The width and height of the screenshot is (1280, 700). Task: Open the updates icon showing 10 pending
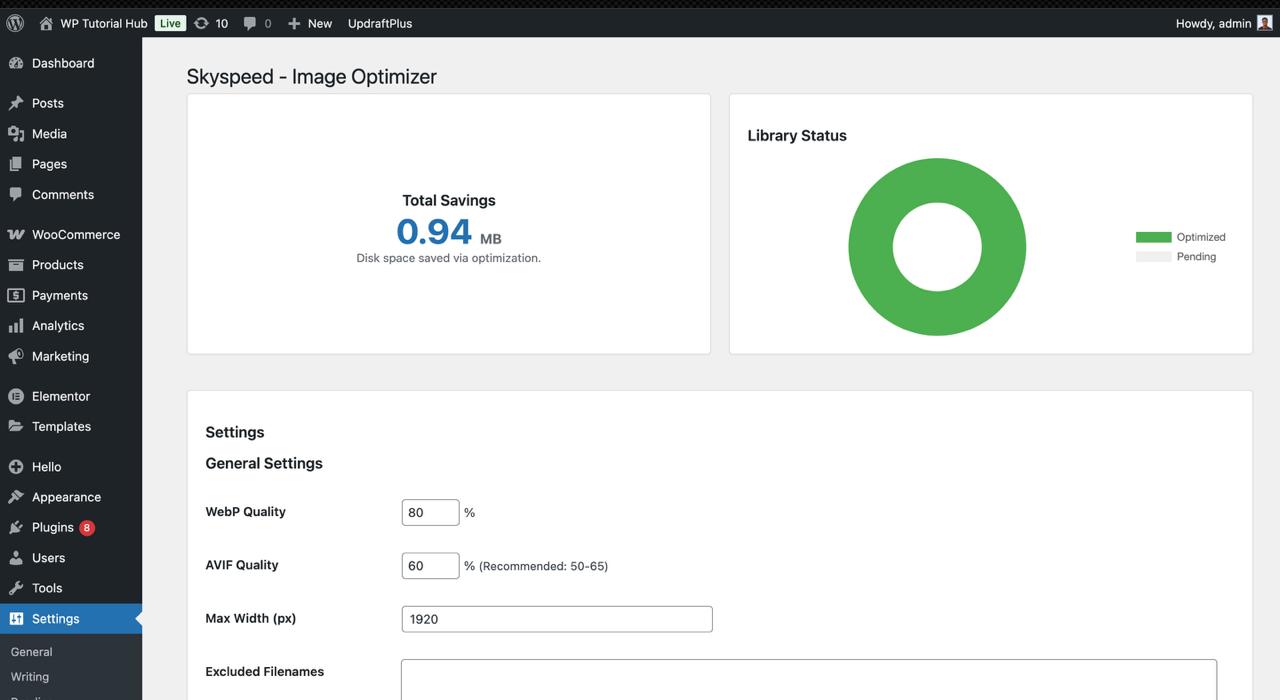pos(202,22)
